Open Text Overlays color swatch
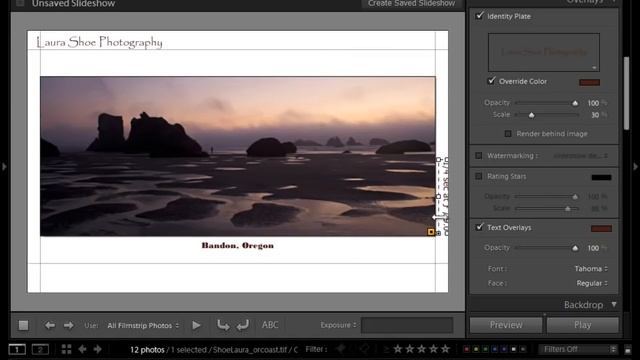This screenshot has width=640, height=360. coord(601,228)
